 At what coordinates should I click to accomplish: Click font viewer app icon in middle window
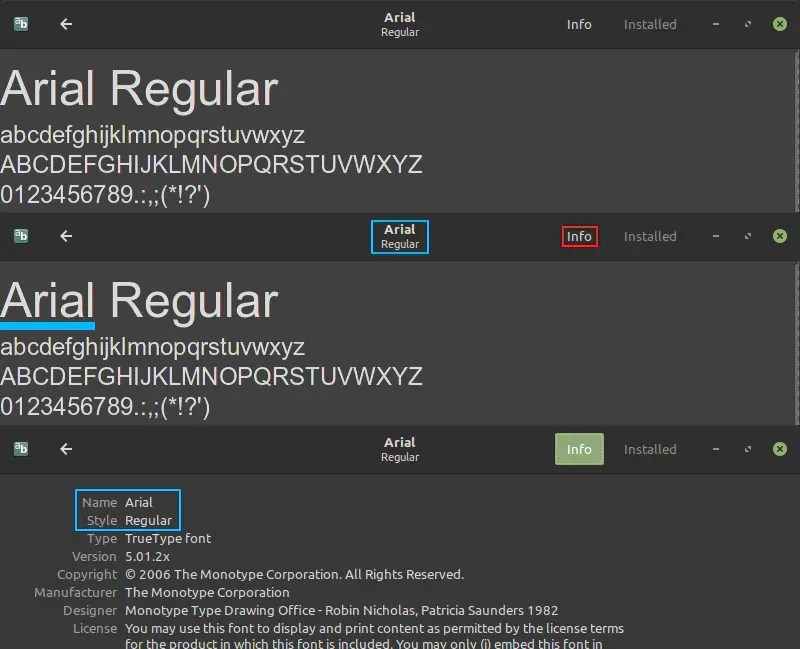tap(21, 236)
